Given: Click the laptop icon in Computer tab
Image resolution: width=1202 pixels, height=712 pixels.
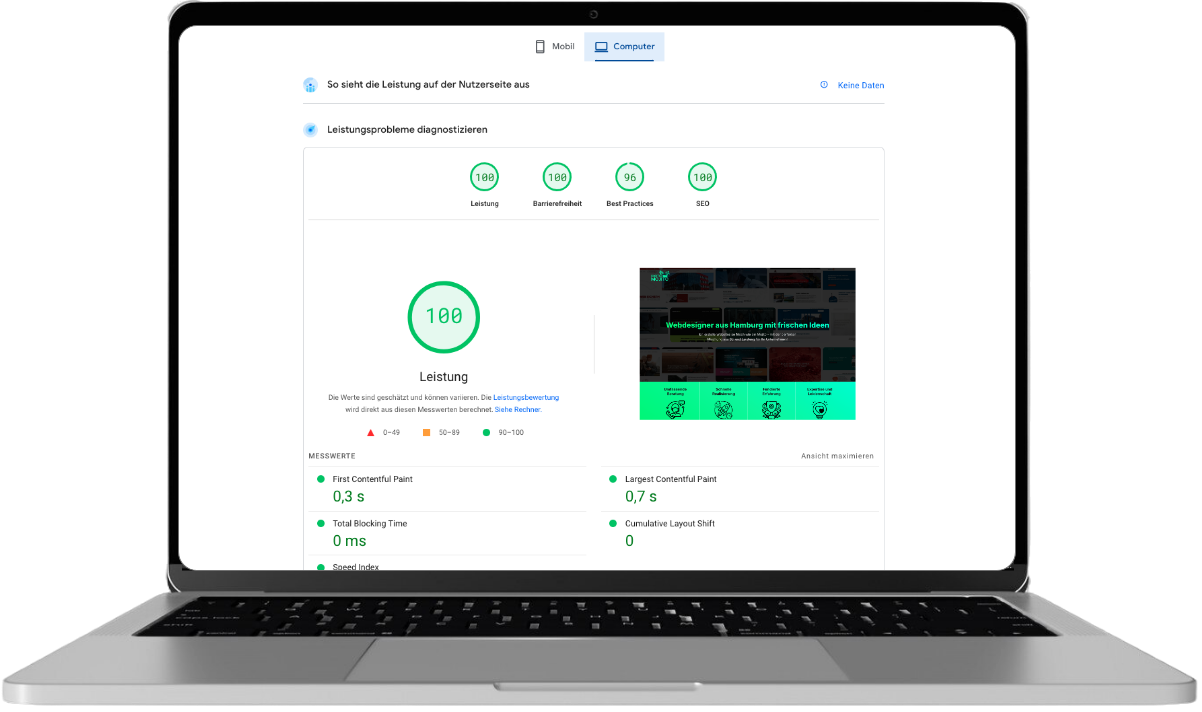Looking at the screenshot, I should click(602, 47).
